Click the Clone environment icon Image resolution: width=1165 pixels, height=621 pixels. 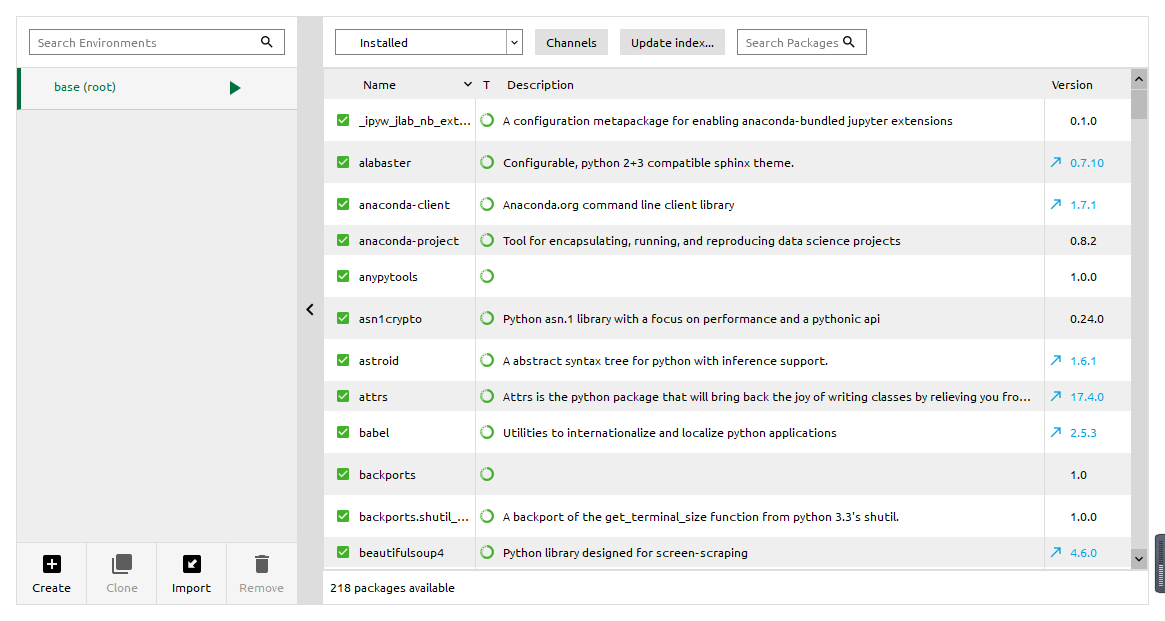(122, 564)
